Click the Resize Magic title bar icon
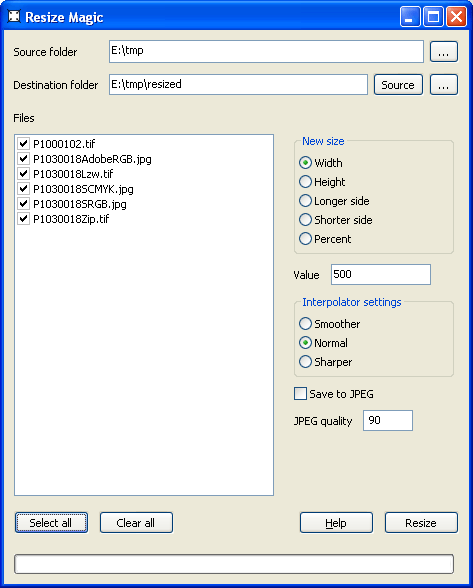Viewport: 473px width, 588px height. pos(14,16)
